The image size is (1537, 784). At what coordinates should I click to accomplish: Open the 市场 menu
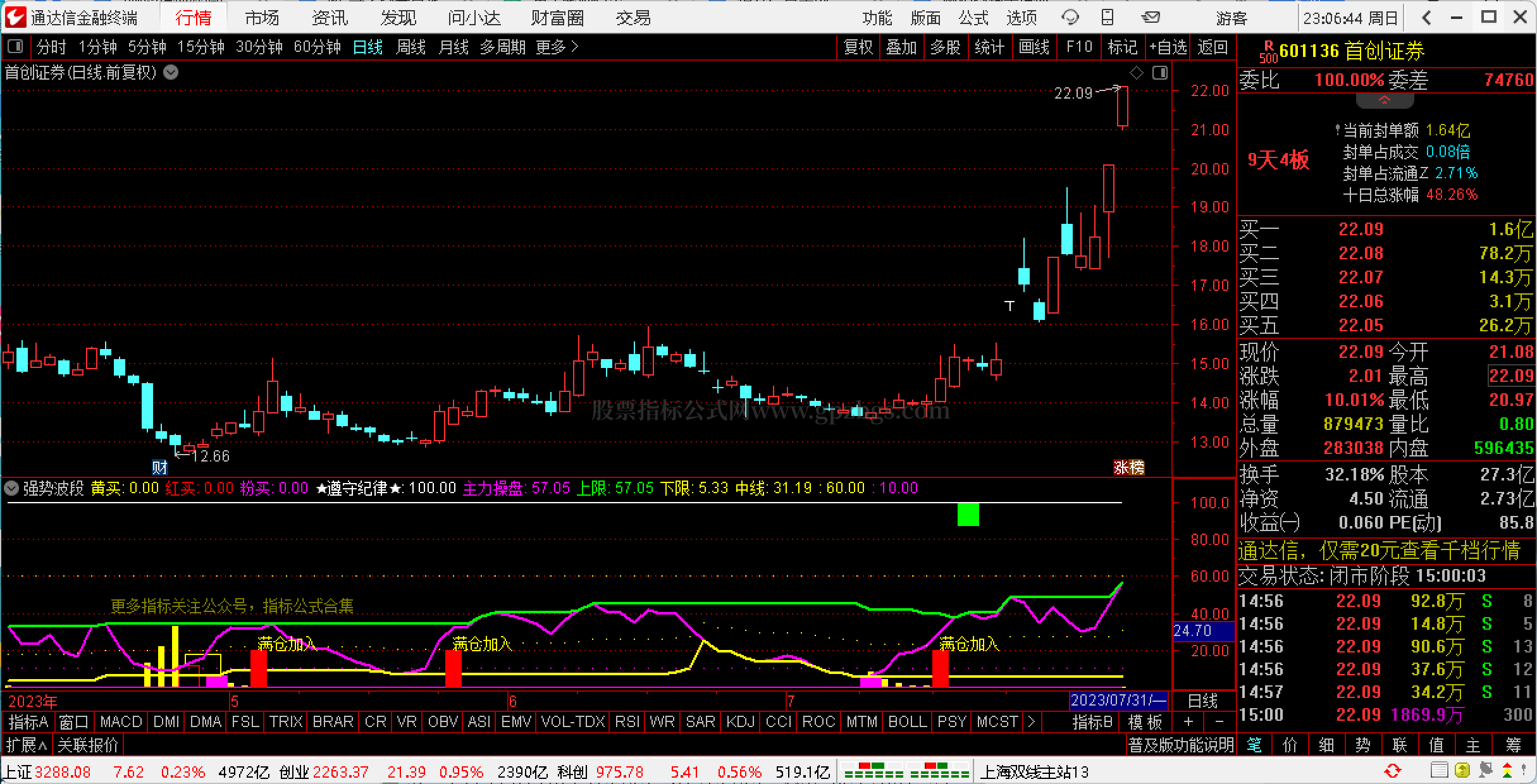coord(262,18)
